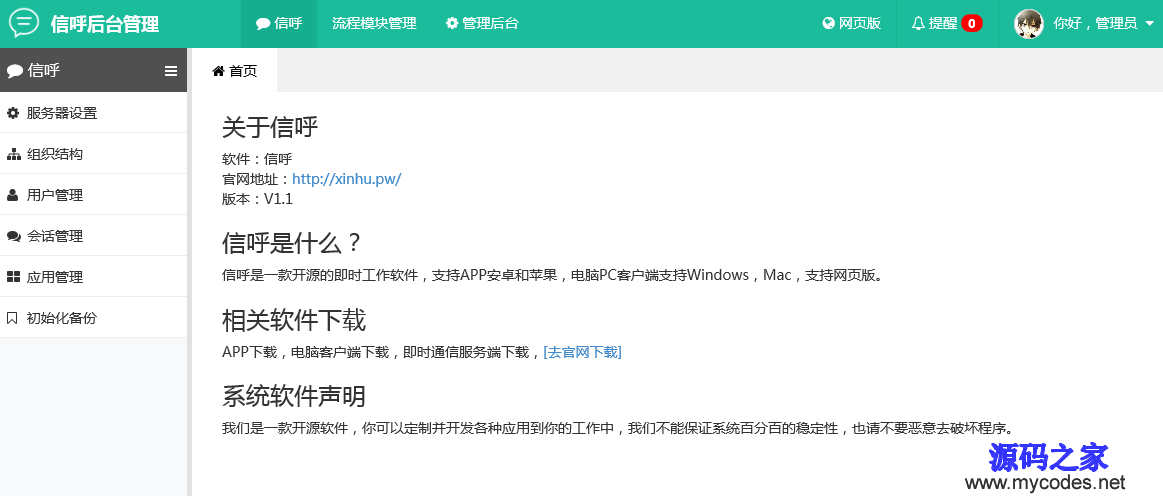Open 初始化备份 in the sidebar
The height and width of the screenshot is (496, 1163).
[x=93, y=318]
